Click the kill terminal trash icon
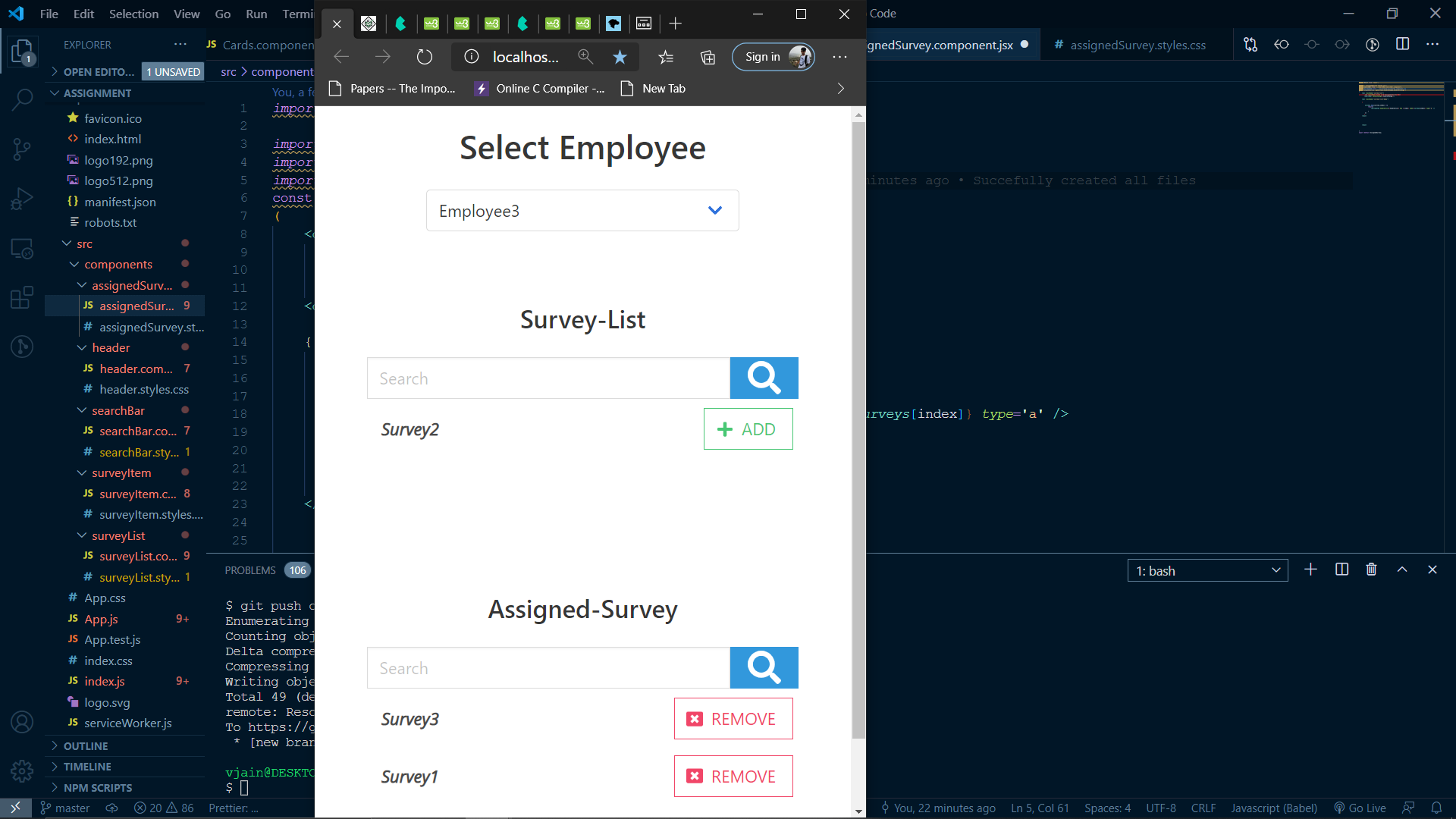The image size is (1456, 819). [1371, 570]
